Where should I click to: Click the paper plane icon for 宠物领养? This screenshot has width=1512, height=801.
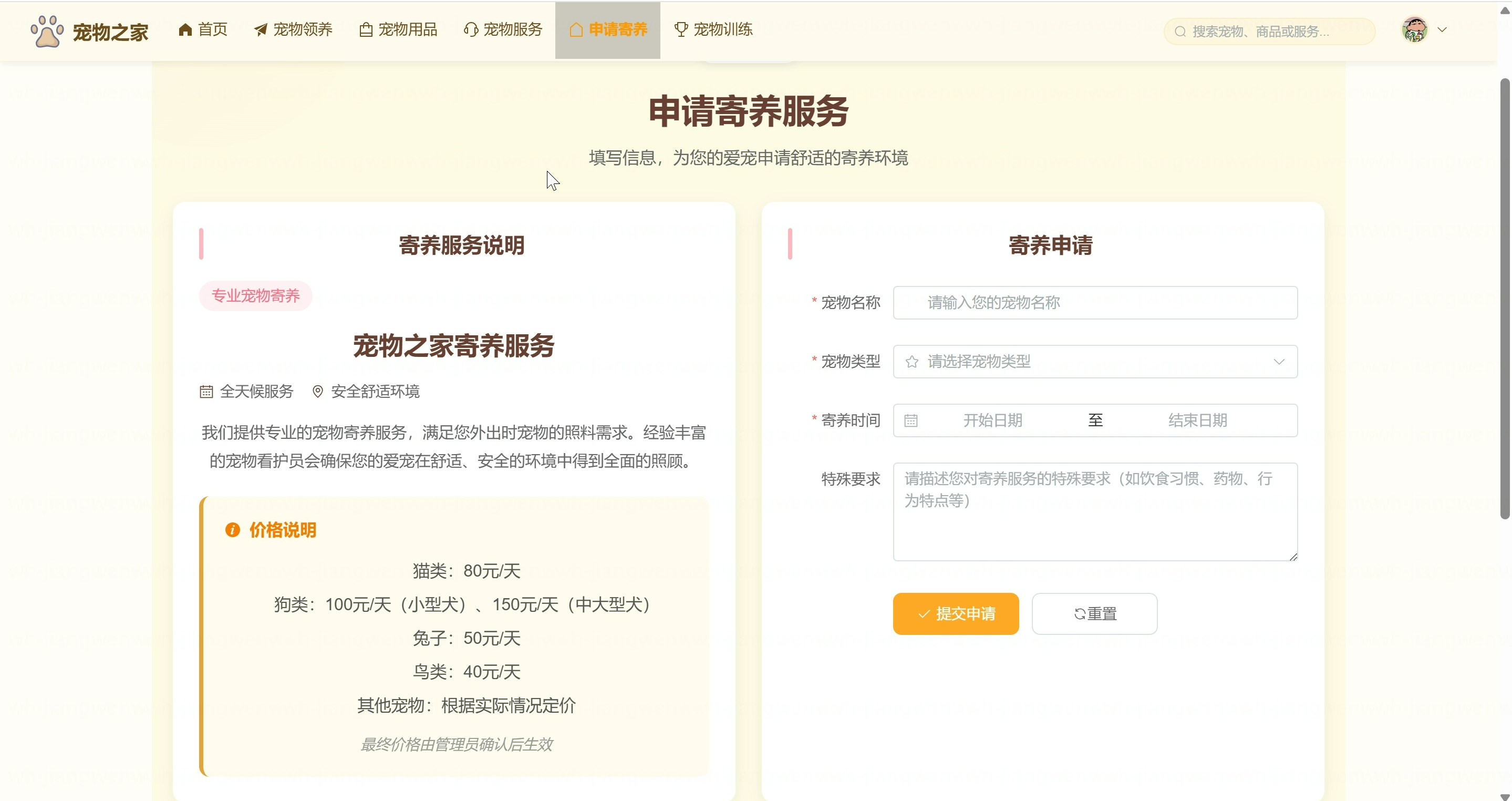[x=261, y=29]
